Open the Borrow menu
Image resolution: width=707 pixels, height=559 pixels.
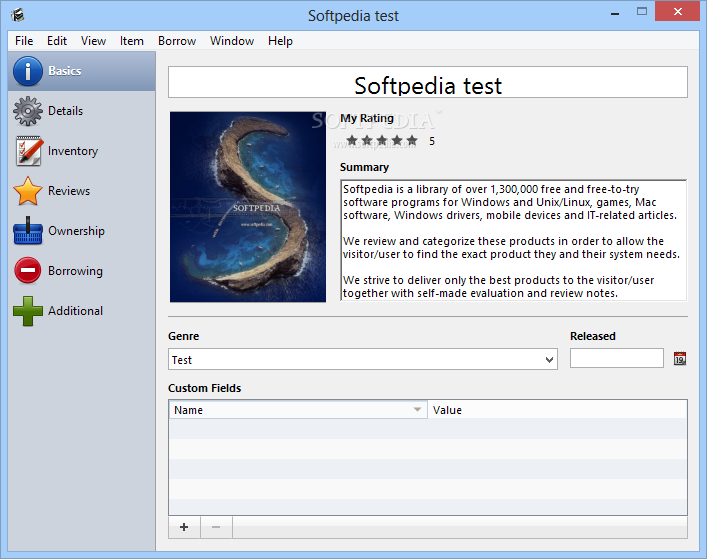click(x=177, y=41)
